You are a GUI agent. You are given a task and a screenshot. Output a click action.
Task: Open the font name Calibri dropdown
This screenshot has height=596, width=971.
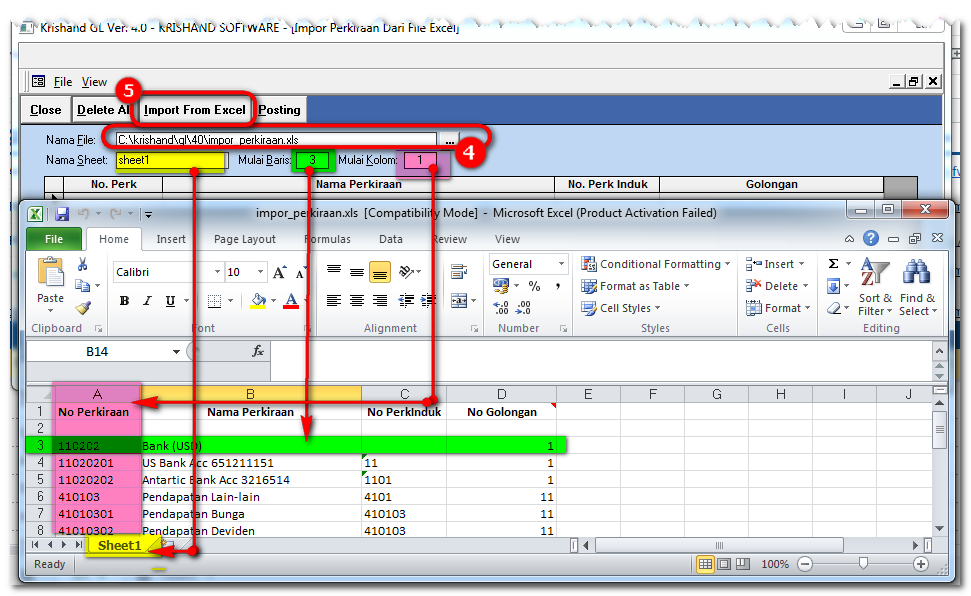pyautogui.click(x=217, y=272)
